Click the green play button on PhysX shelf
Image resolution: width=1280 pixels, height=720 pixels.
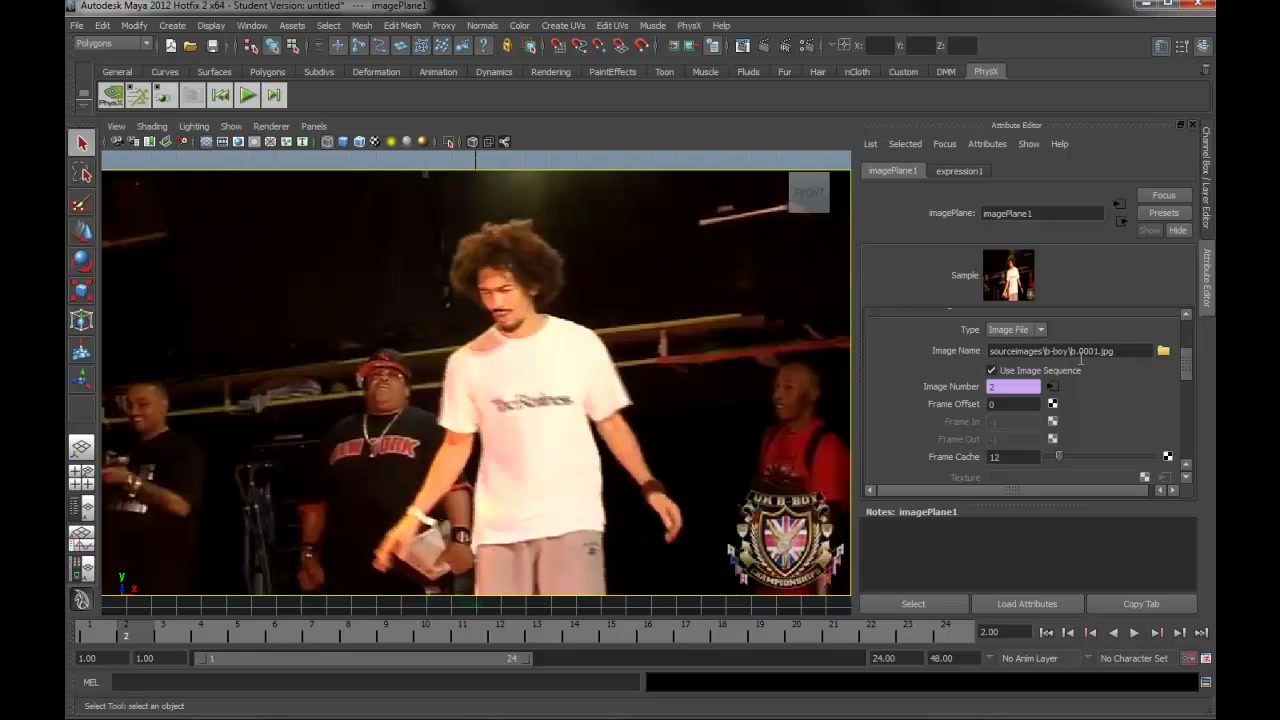point(247,95)
